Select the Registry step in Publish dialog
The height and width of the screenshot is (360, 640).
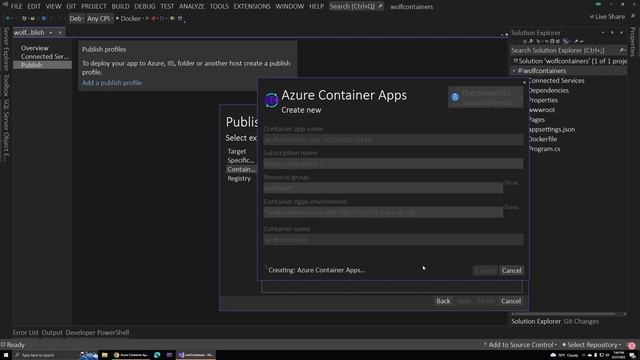tap(239, 178)
